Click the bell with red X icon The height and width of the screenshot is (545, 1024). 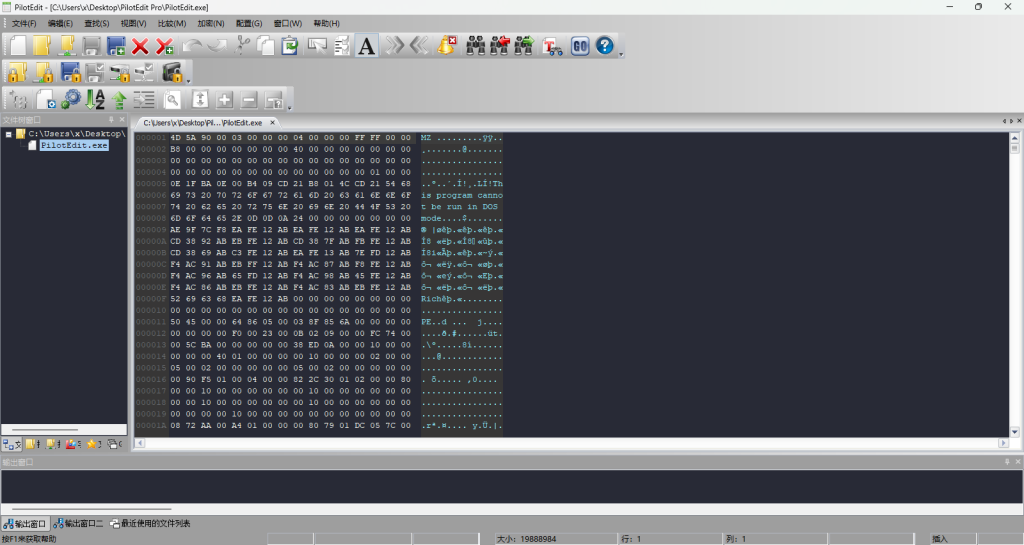click(x=447, y=46)
